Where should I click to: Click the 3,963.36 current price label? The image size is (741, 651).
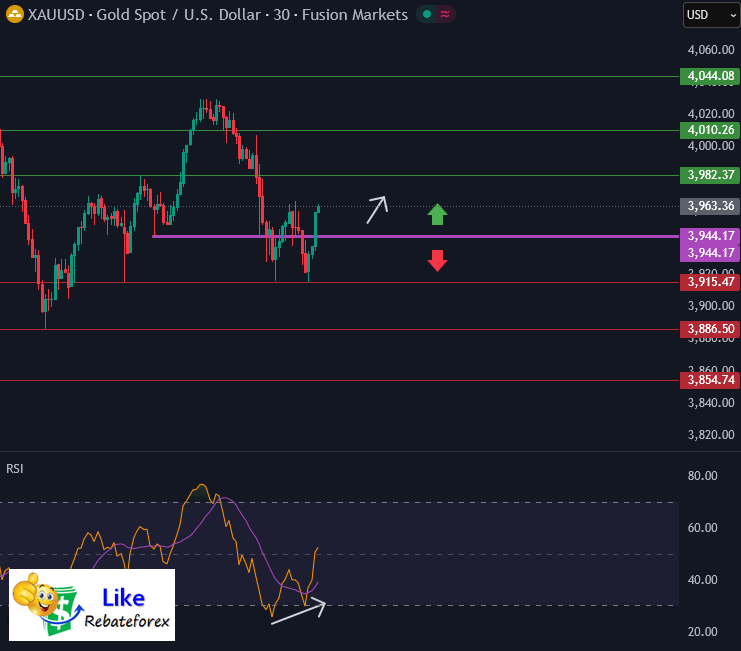(710, 206)
